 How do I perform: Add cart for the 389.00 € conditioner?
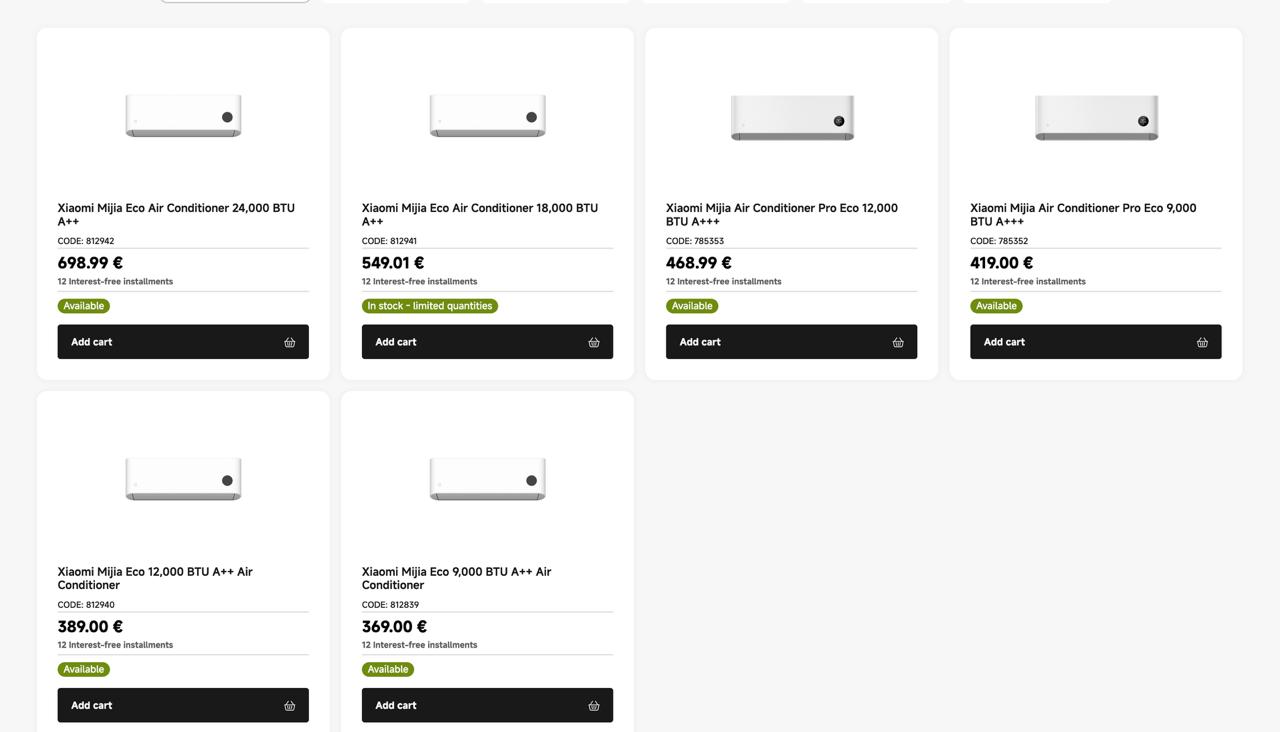183,706
